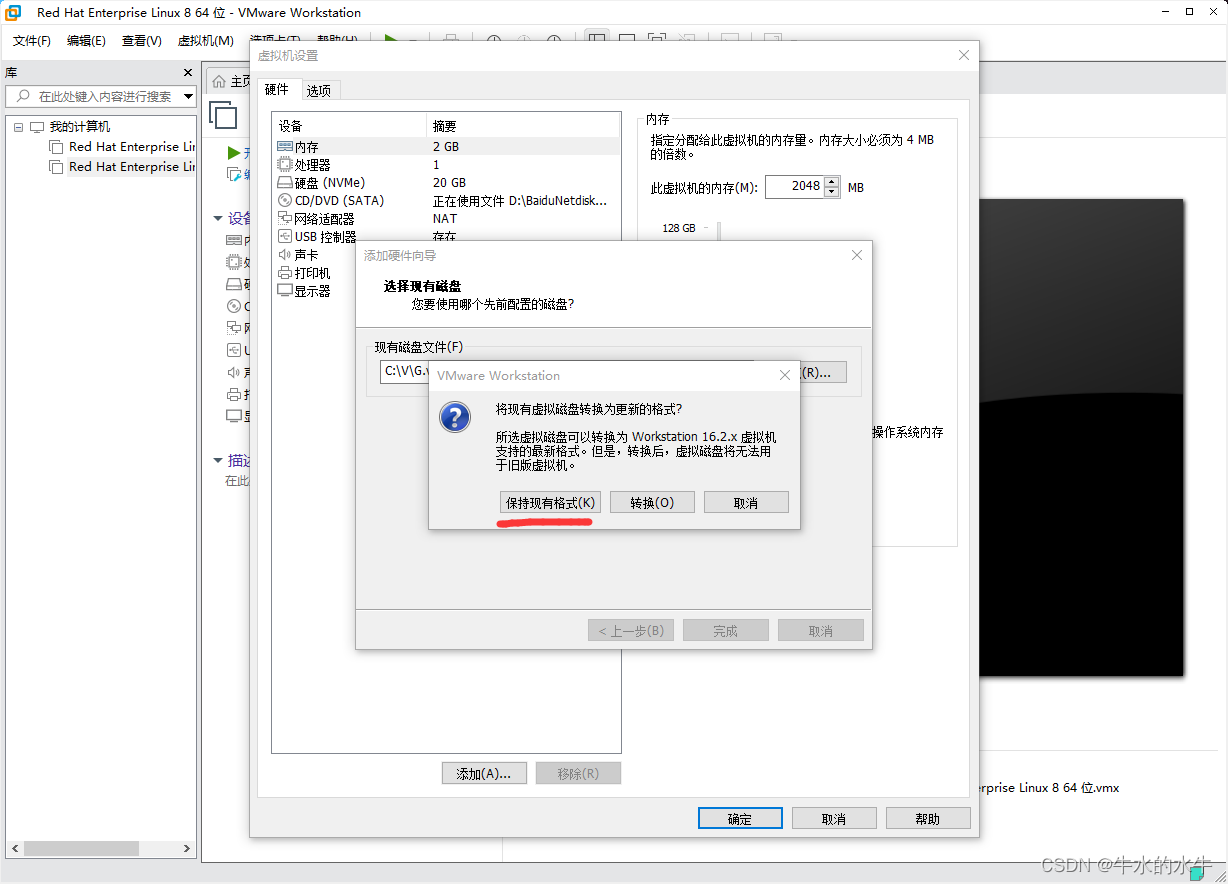The width and height of the screenshot is (1228, 884).
Task: Click the green power-on arrow in main window
Action: (234, 153)
